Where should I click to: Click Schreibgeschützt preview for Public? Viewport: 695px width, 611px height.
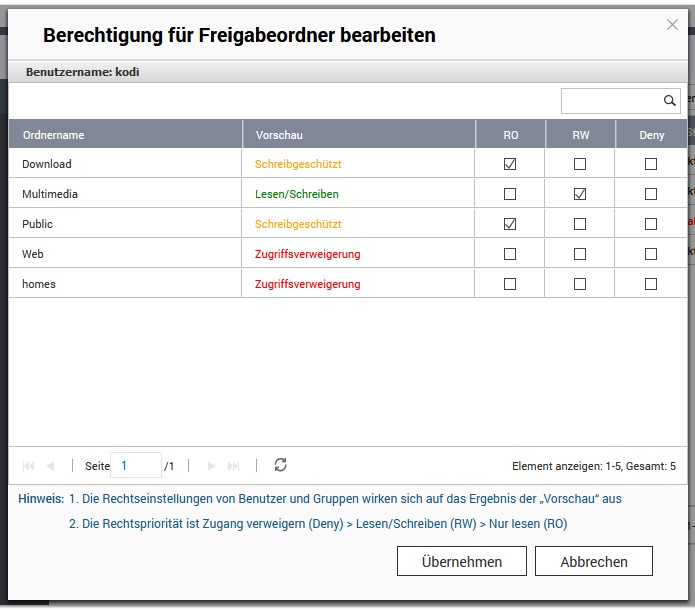click(298, 224)
